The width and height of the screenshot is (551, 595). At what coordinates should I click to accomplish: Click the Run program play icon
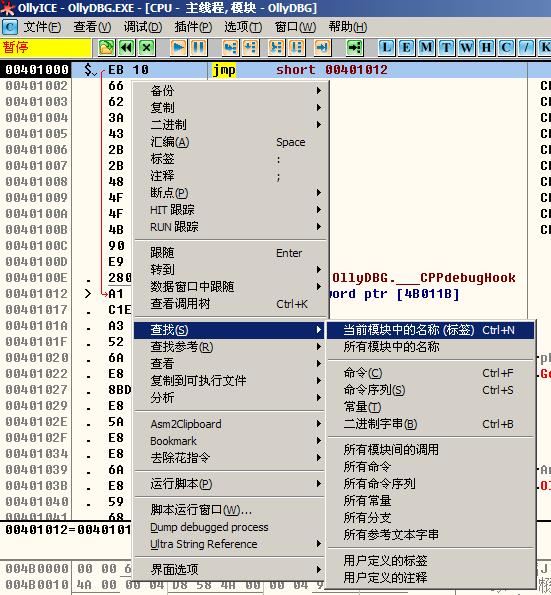coord(178,48)
